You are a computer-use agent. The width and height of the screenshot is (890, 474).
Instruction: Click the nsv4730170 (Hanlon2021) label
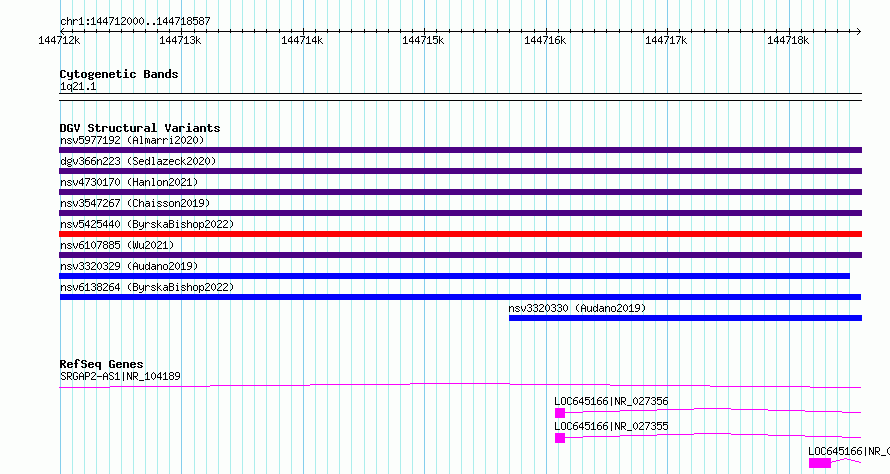coord(129,182)
